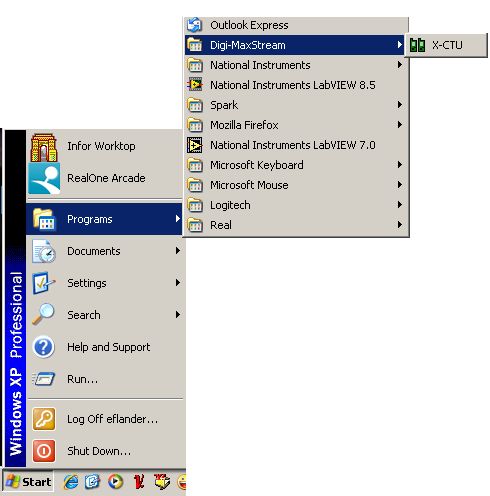This screenshot has width=490, height=496.
Task: Click the Real folder icon
Action: [x=195, y=225]
